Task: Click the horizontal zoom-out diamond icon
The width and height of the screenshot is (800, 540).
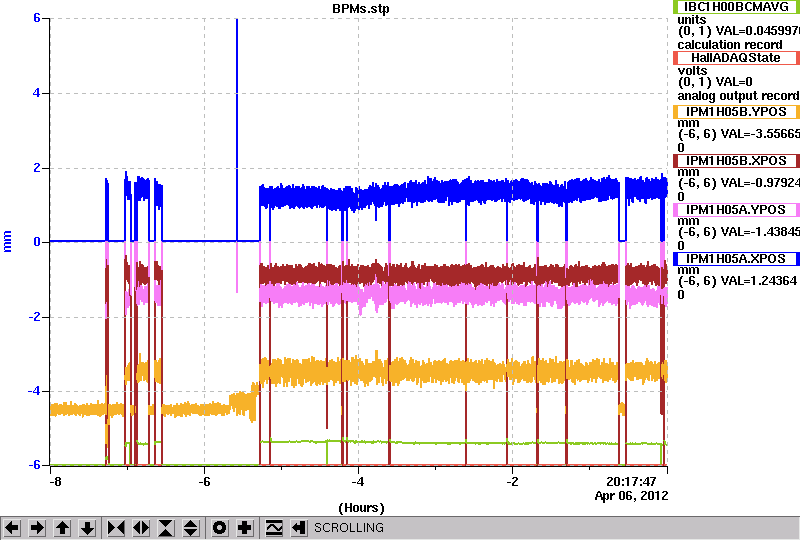Action: click(x=141, y=528)
